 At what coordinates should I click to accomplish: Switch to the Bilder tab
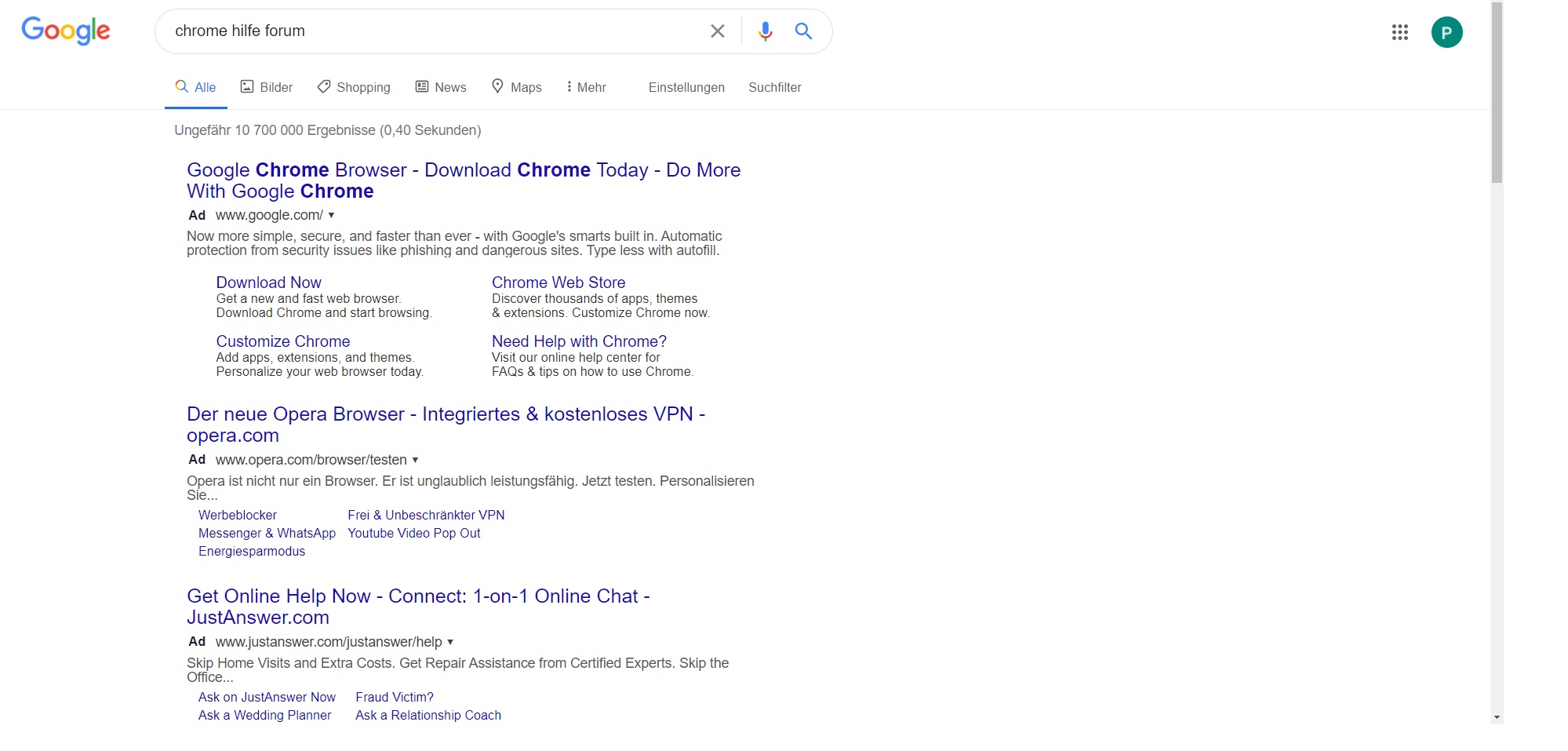tap(266, 87)
